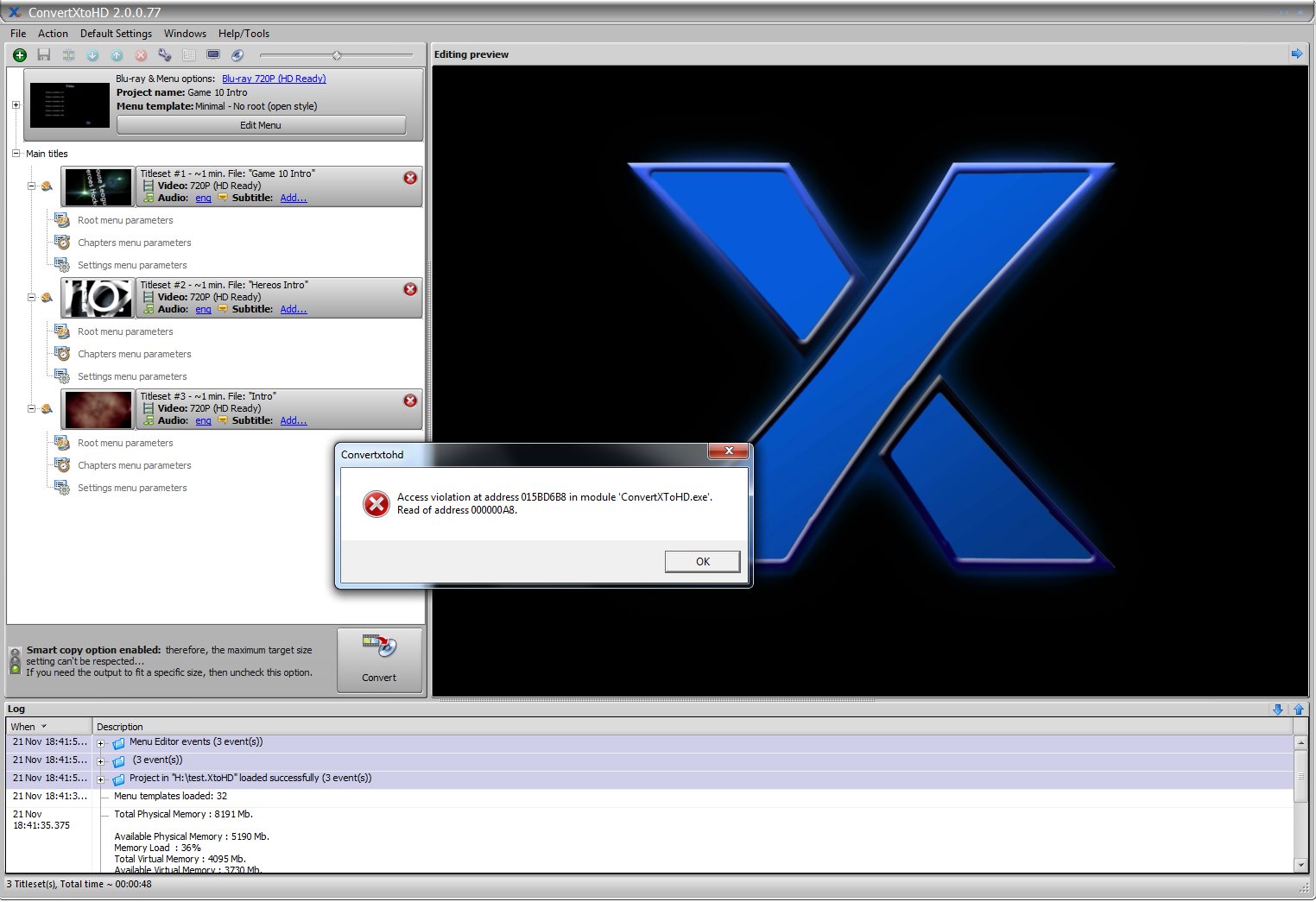Close the Convertxtohd error dialog
This screenshot has width=1316, height=902.
(x=729, y=451)
